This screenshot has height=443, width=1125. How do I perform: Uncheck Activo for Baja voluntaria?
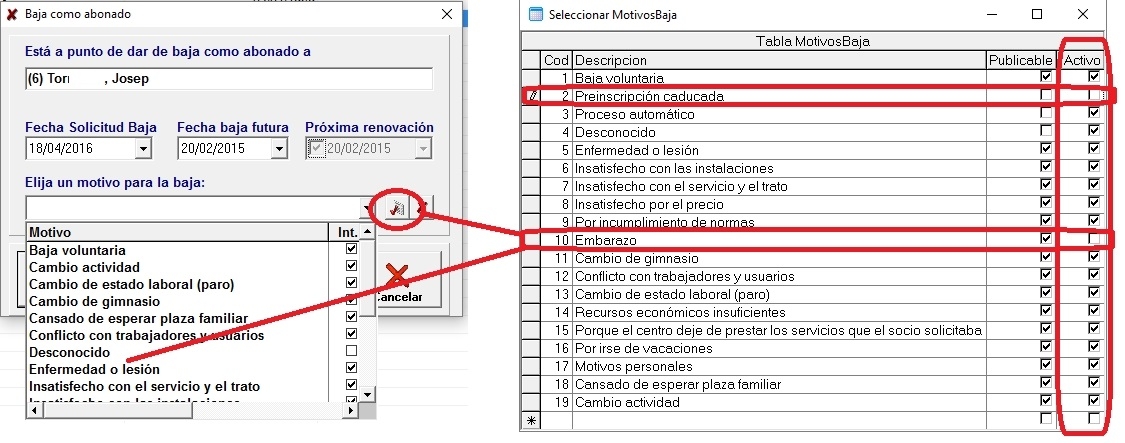click(x=1093, y=76)
